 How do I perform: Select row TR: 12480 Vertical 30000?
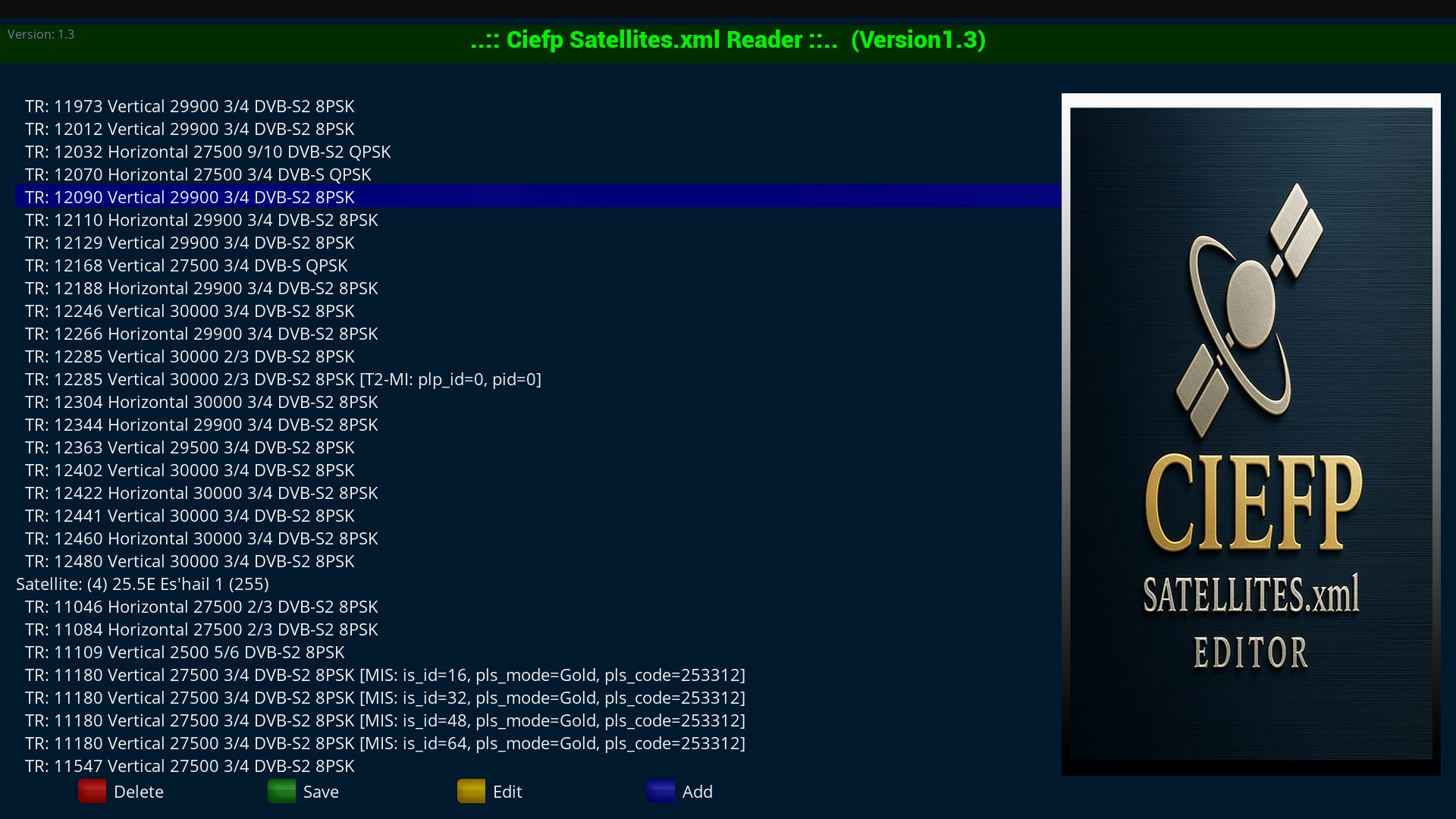(538, 561)
